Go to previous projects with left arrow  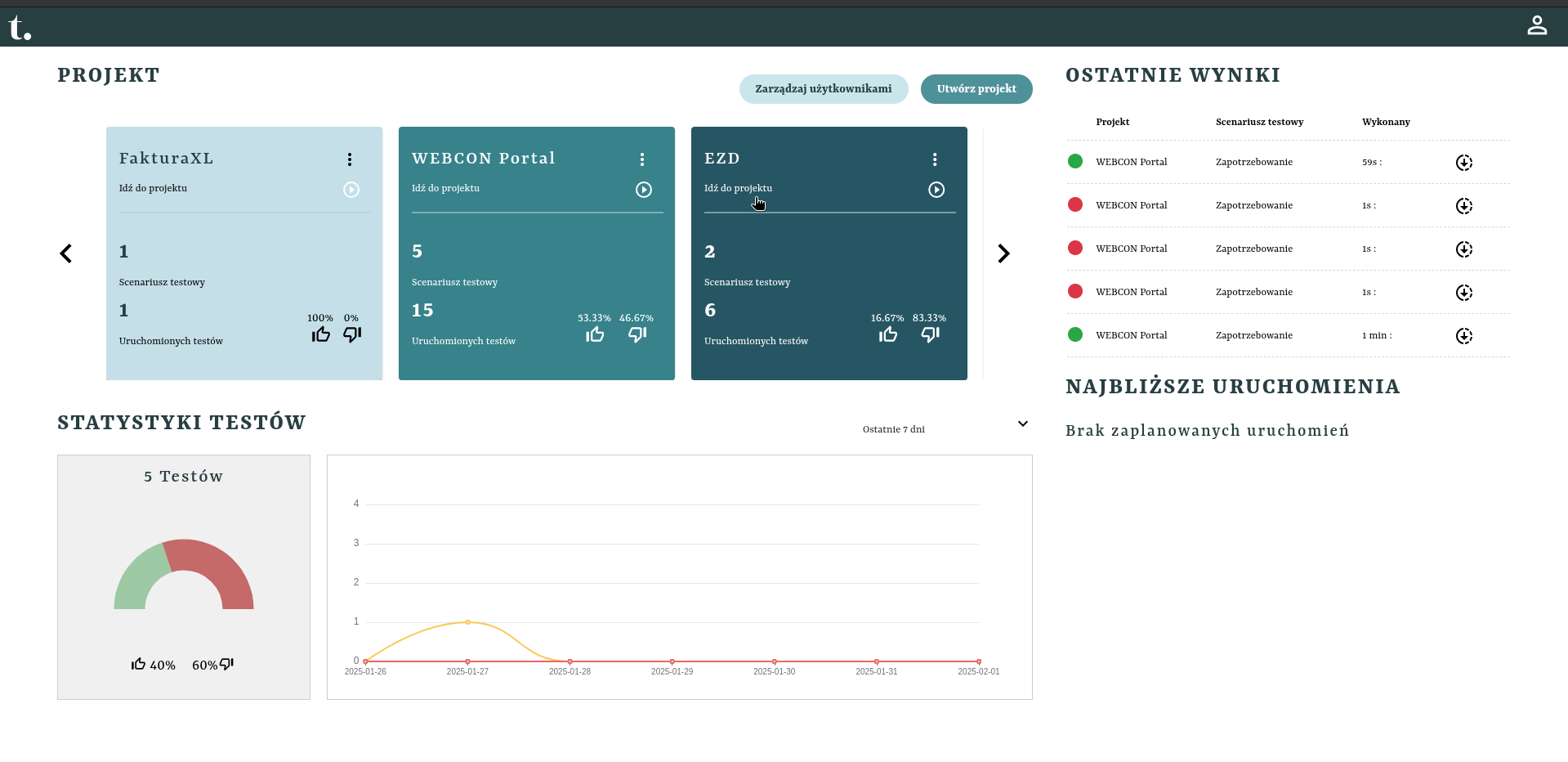[x=66, y=253]
